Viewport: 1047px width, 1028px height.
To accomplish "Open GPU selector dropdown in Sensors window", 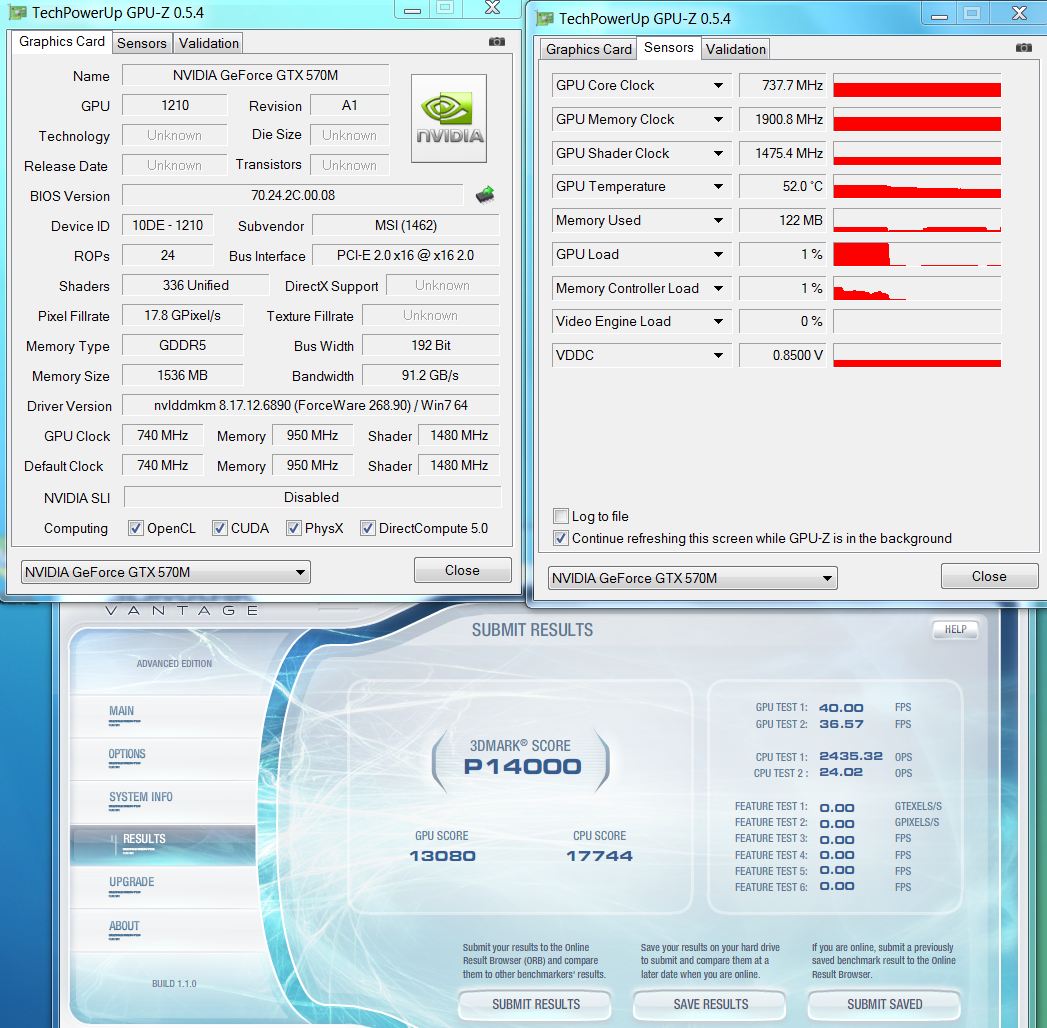I will pyautogui.click(x=692, y=578).
